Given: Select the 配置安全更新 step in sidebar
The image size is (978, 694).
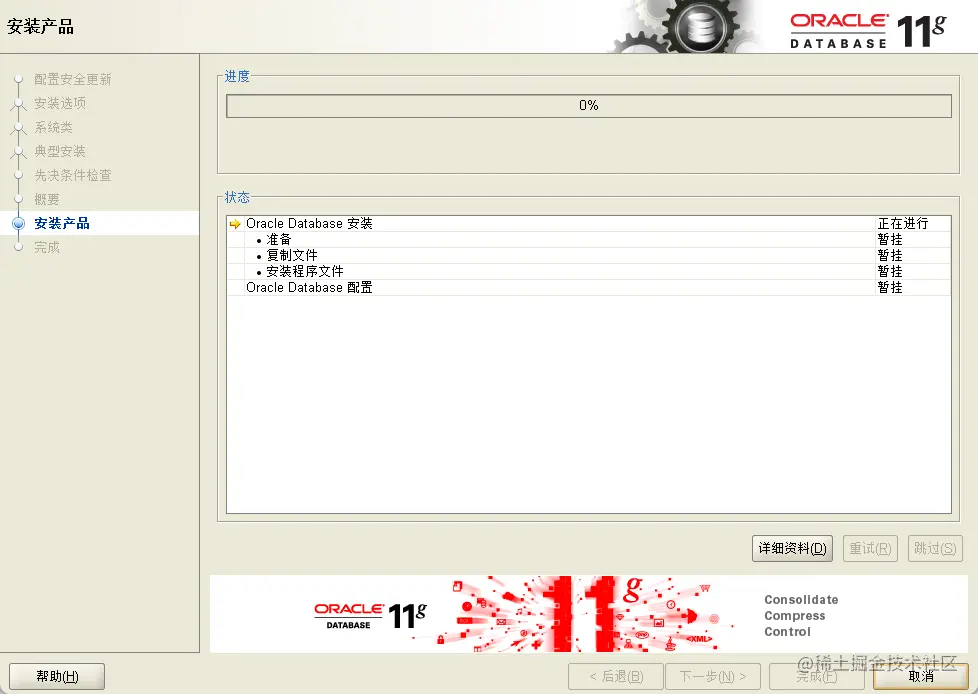Looking at the screenshot, I should click(73, 79).
